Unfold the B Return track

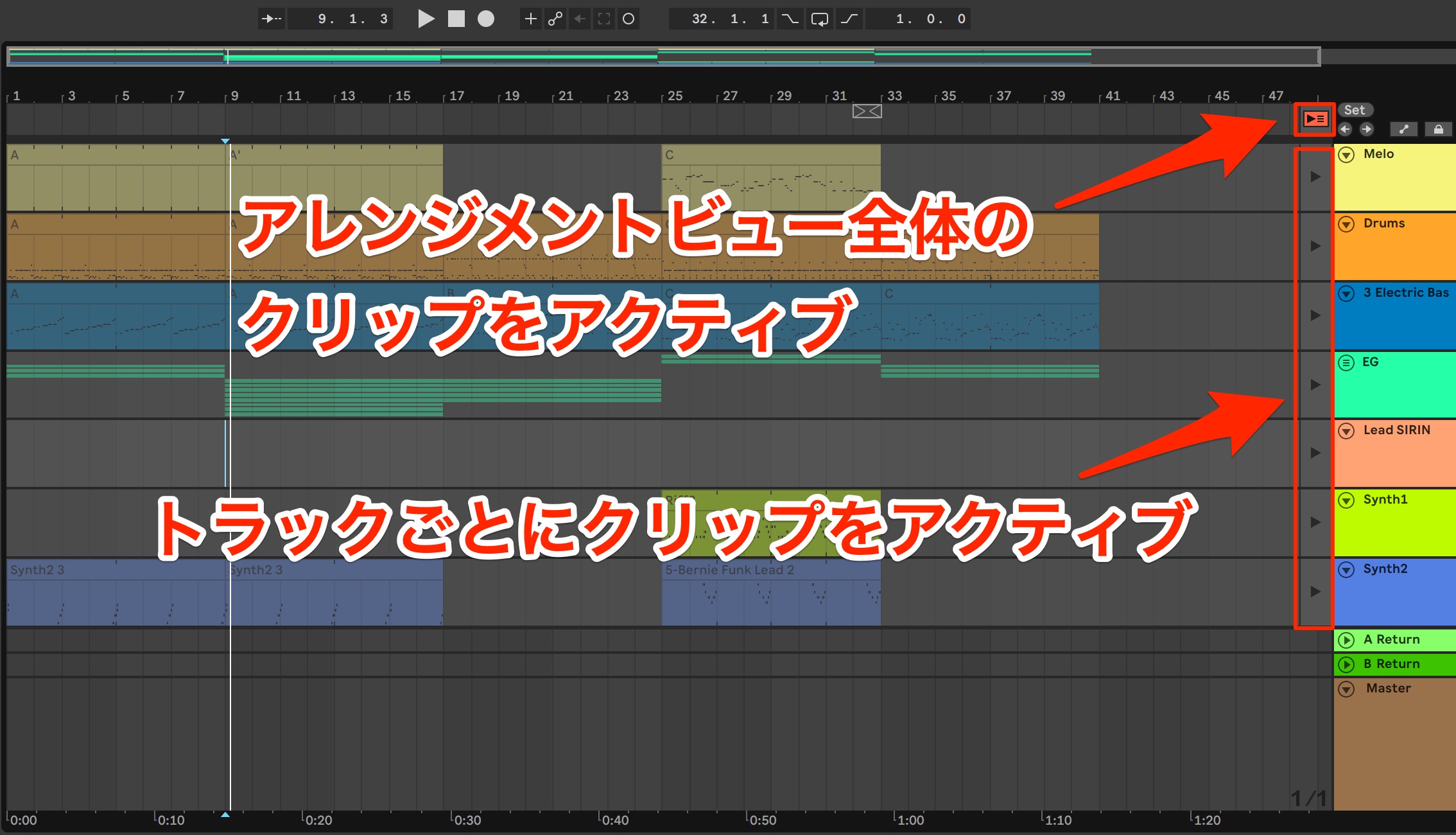[x=1346, y=665]
